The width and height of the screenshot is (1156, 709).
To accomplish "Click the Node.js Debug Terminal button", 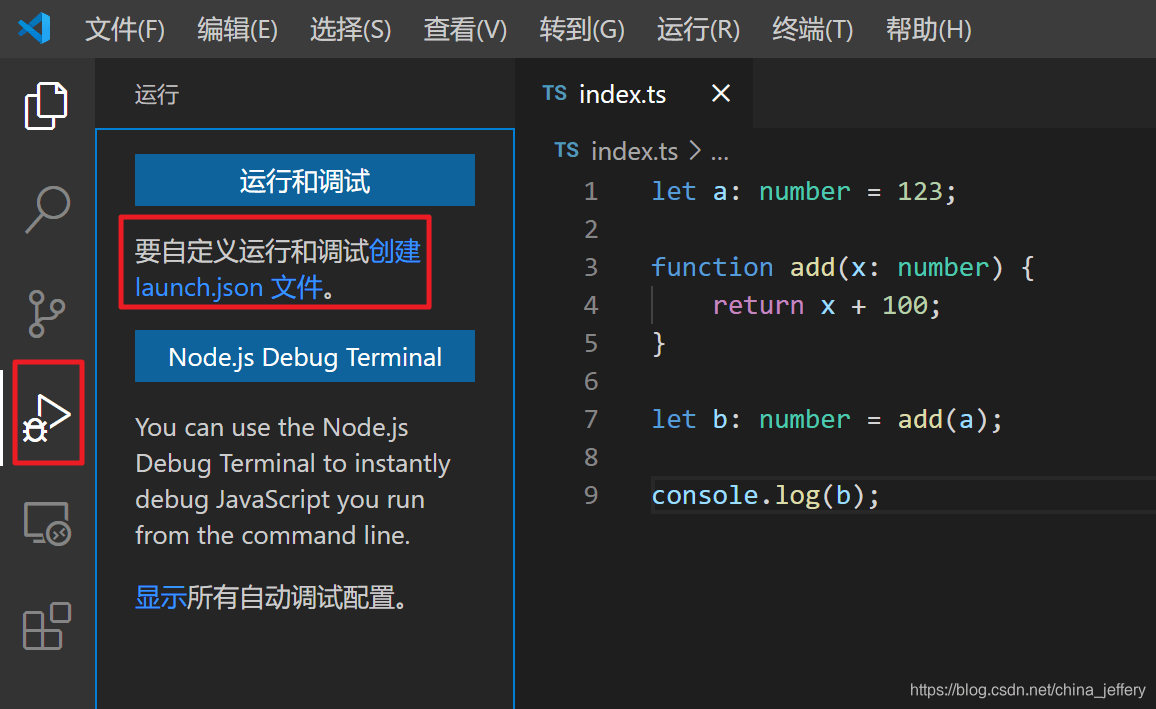I will click(x=304, y=357).
